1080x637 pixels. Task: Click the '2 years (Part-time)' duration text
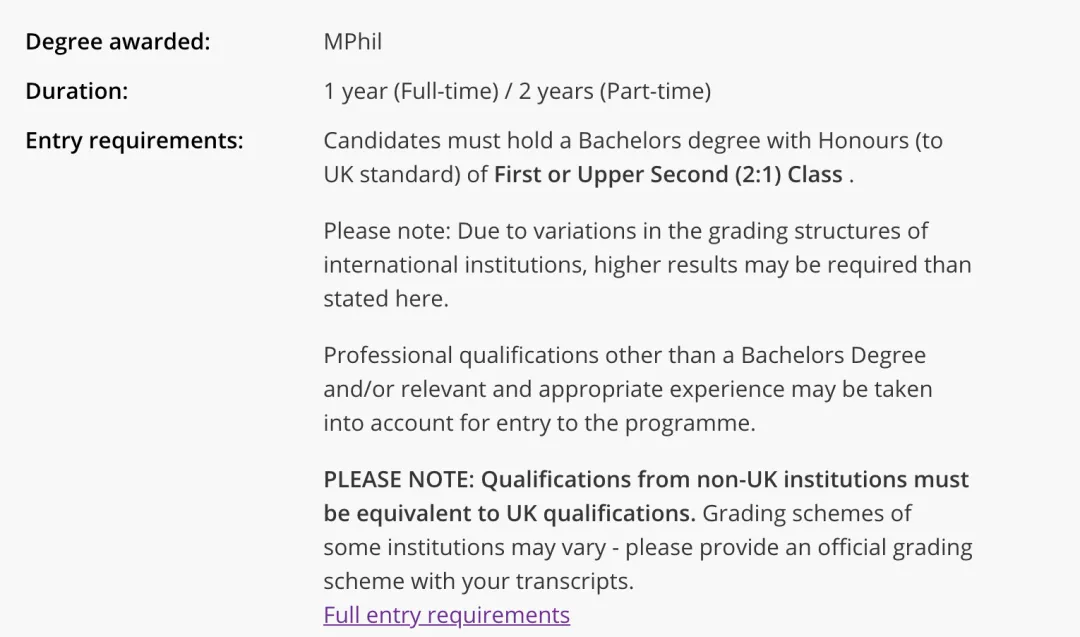[614, 91]
